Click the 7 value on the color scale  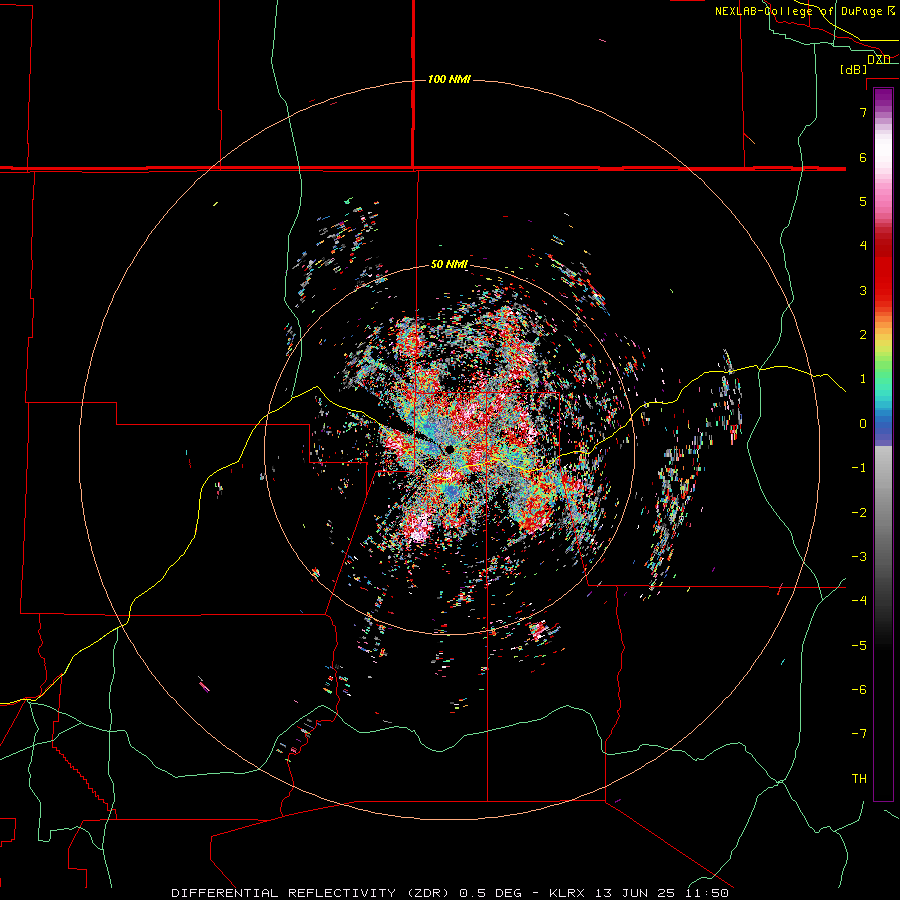point(863,112)
